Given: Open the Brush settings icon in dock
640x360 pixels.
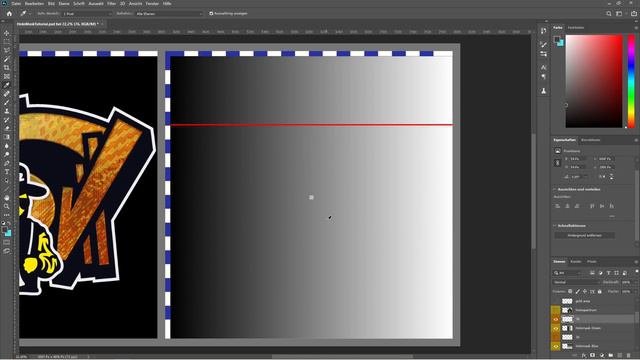Looking at the screenshot, I should [x=543, y=44].
